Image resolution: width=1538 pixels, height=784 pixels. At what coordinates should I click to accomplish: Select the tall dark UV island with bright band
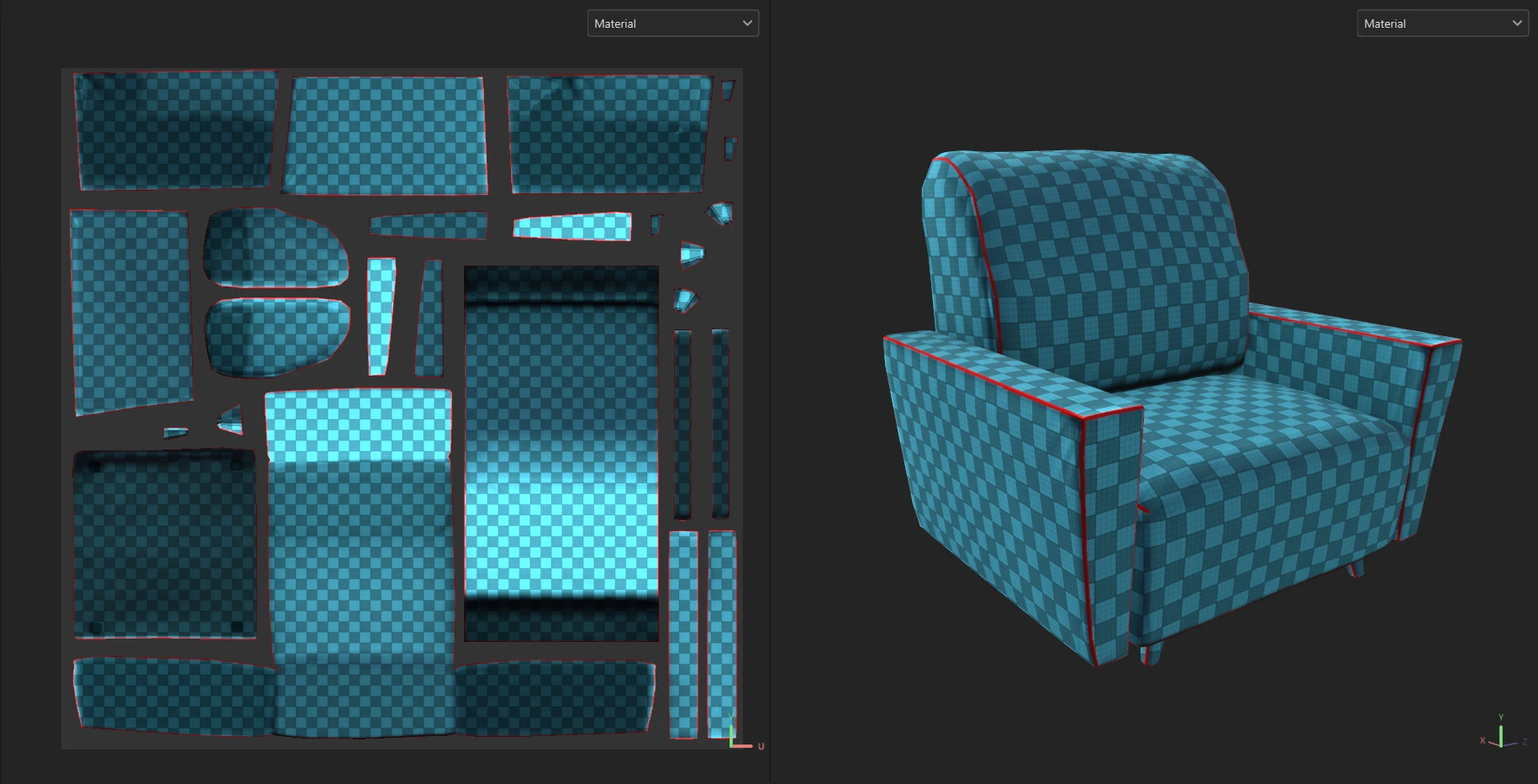click(x=561, y=454)
